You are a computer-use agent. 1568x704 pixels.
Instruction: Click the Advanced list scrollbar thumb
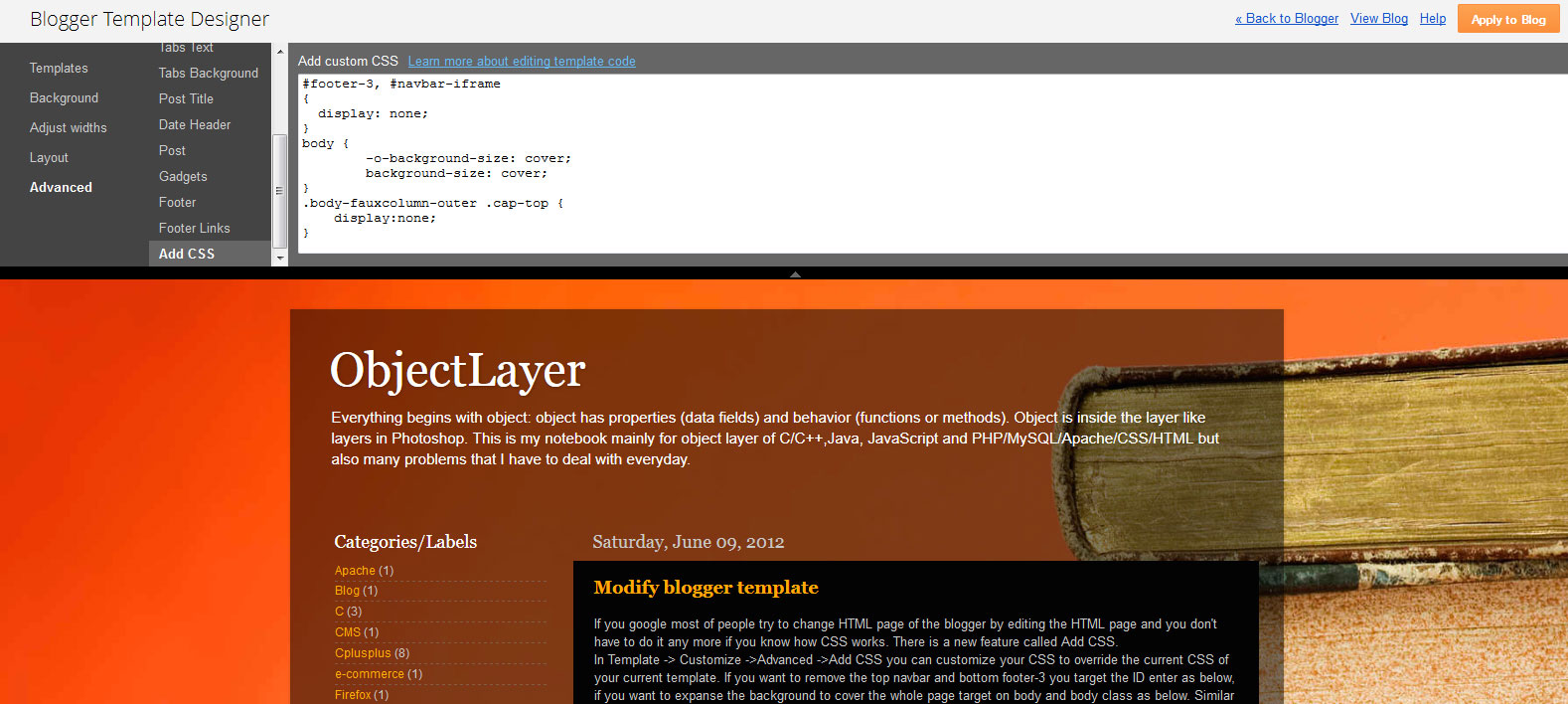280,191
